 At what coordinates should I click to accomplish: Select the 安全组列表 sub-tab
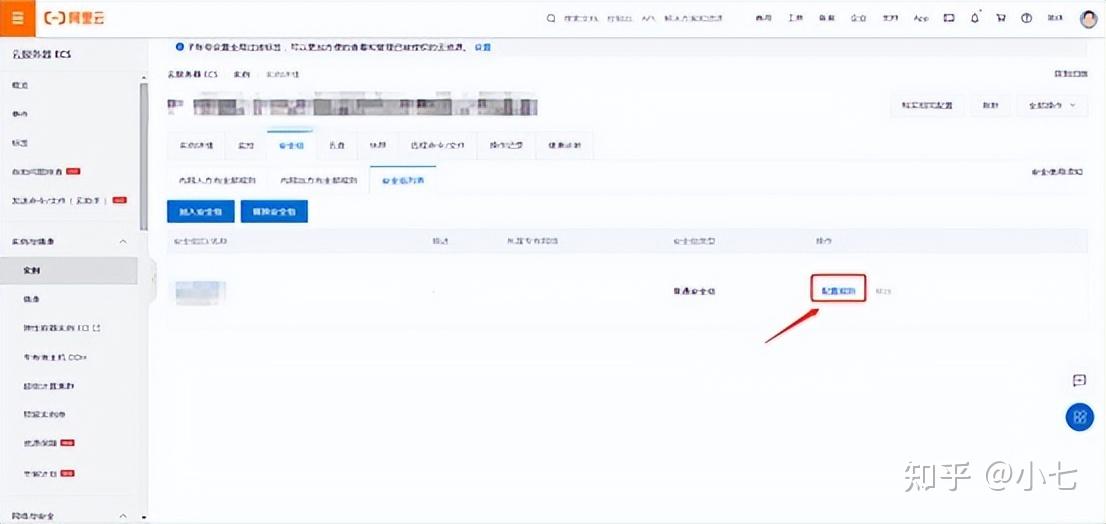click(x=403, y=180)
